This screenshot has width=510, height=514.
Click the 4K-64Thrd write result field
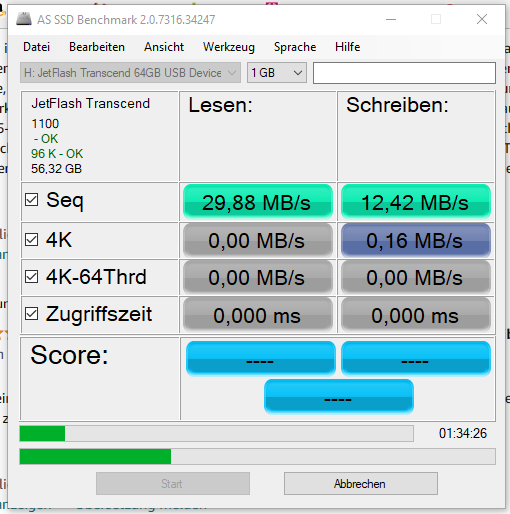pos(416,277)
